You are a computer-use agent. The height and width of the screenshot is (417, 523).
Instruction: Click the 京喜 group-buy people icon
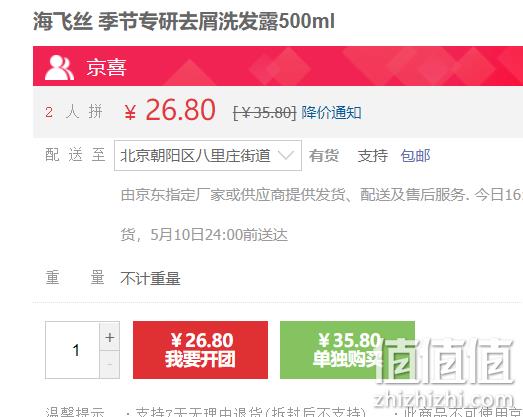click(59, 67)
